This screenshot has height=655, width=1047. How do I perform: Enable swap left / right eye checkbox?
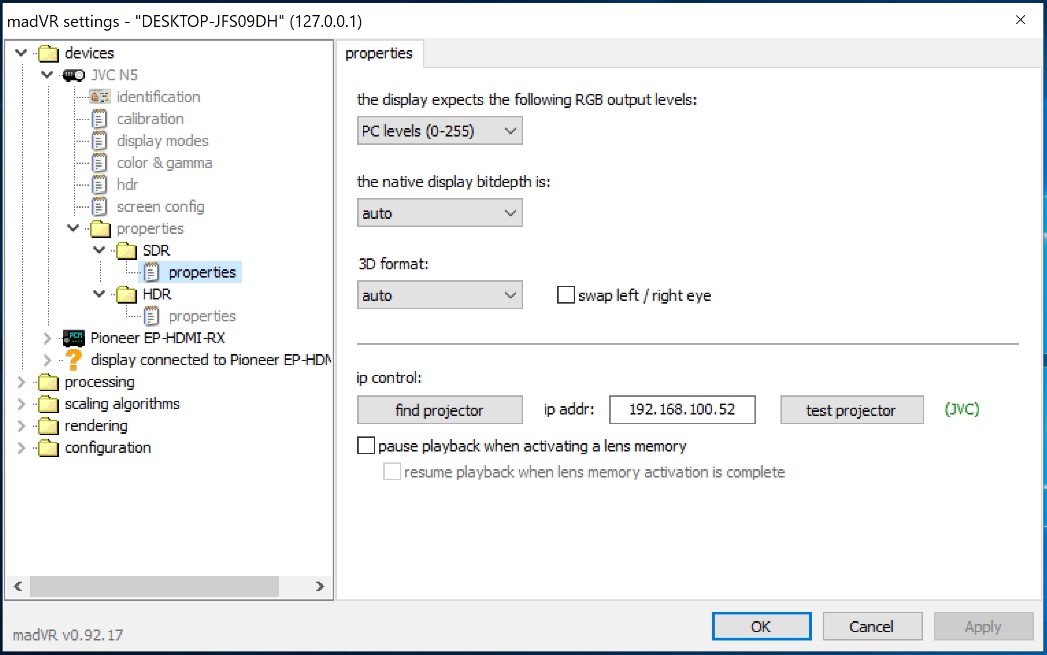click(566, 295)
